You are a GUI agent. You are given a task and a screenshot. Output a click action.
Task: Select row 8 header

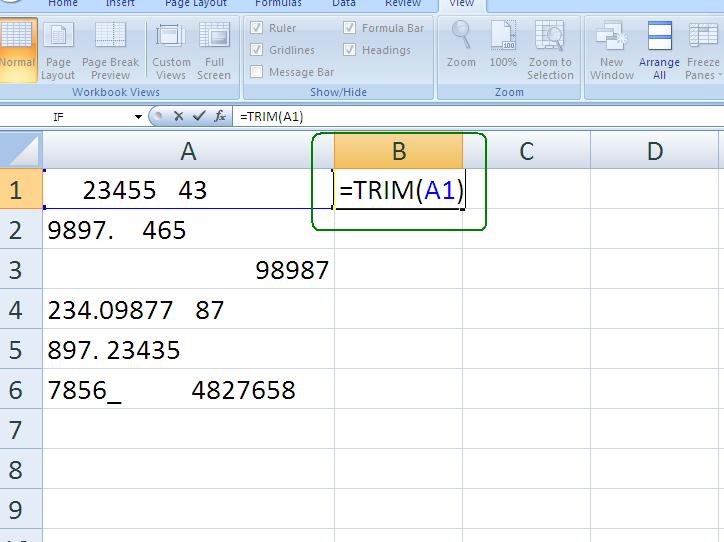[x=21, y=469]
